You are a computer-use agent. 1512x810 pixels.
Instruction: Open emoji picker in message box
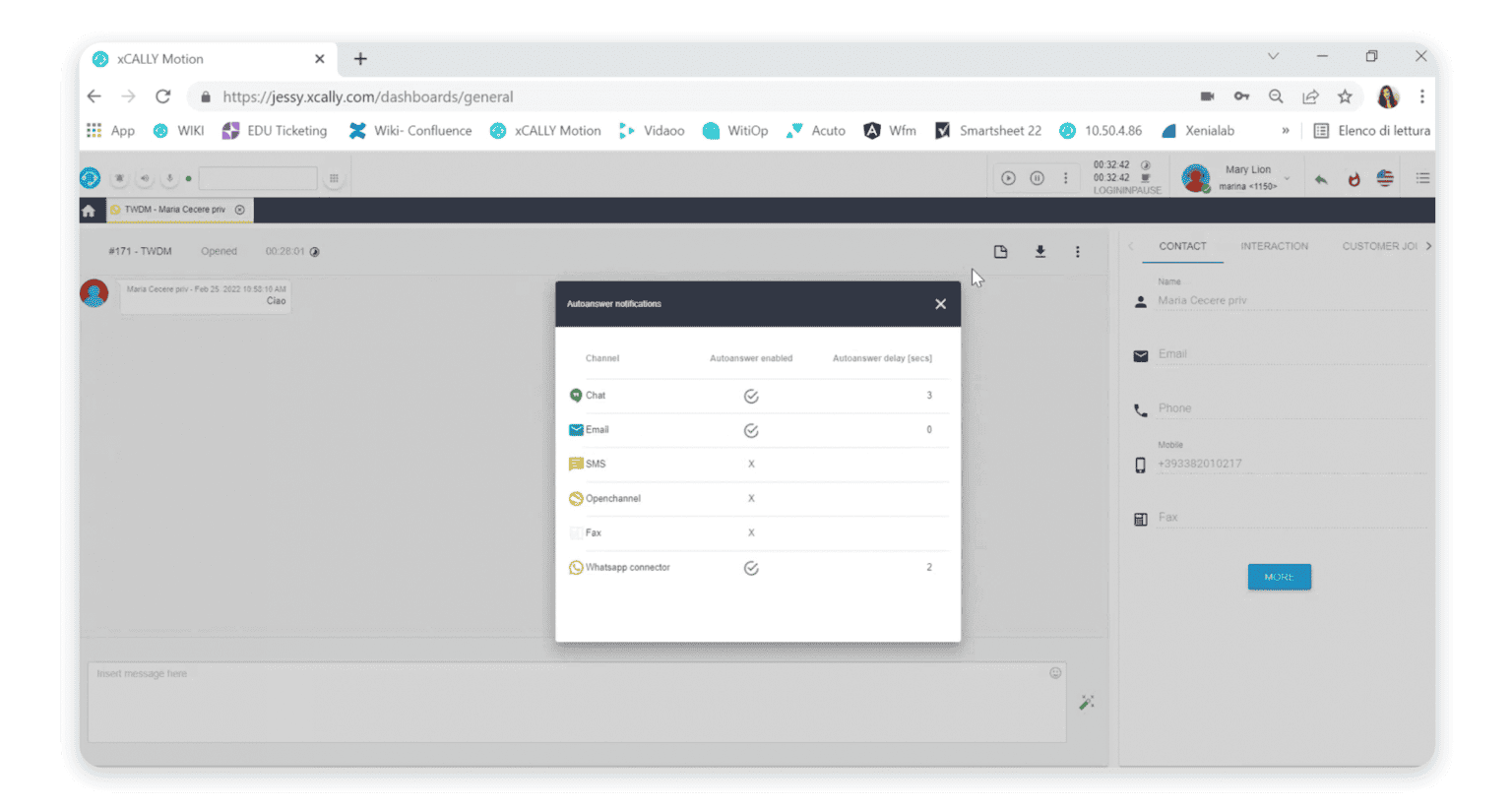(x=1055, y=673)
